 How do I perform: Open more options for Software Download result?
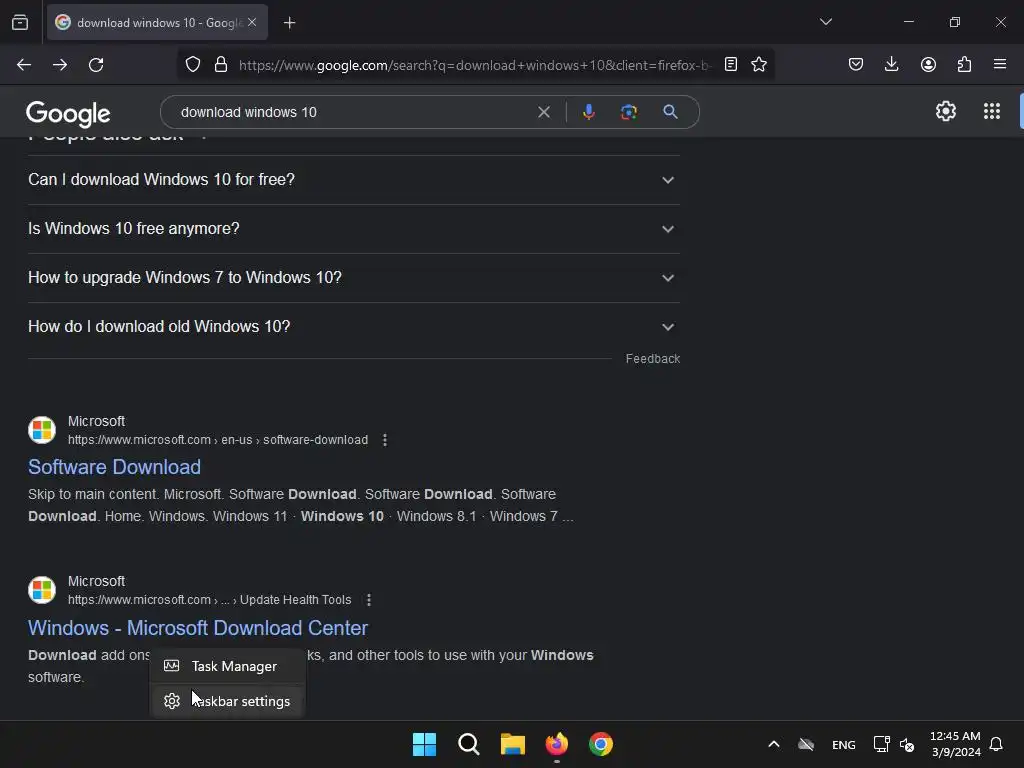[385, 440]
